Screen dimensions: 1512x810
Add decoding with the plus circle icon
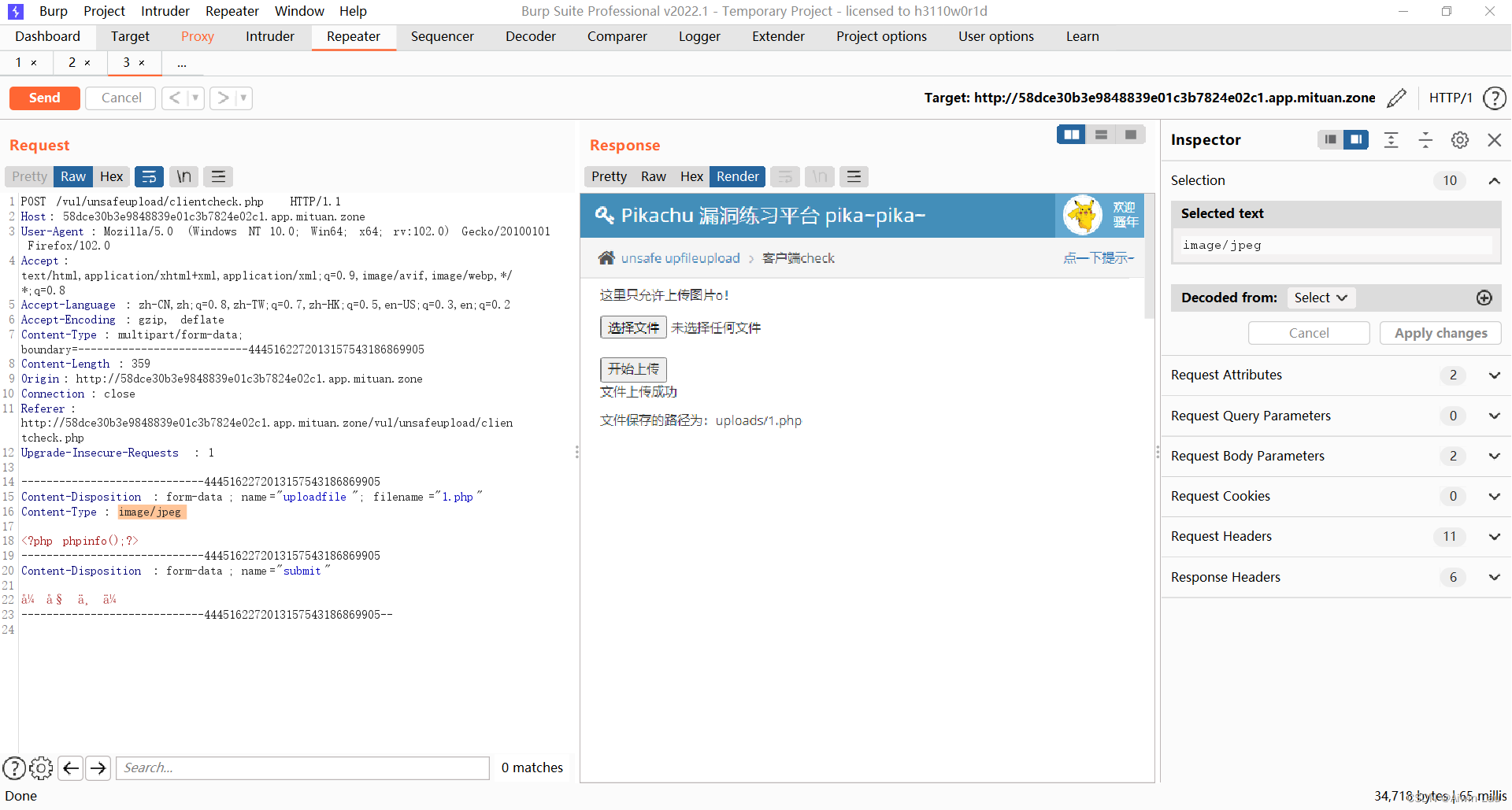pos(1484,298)
